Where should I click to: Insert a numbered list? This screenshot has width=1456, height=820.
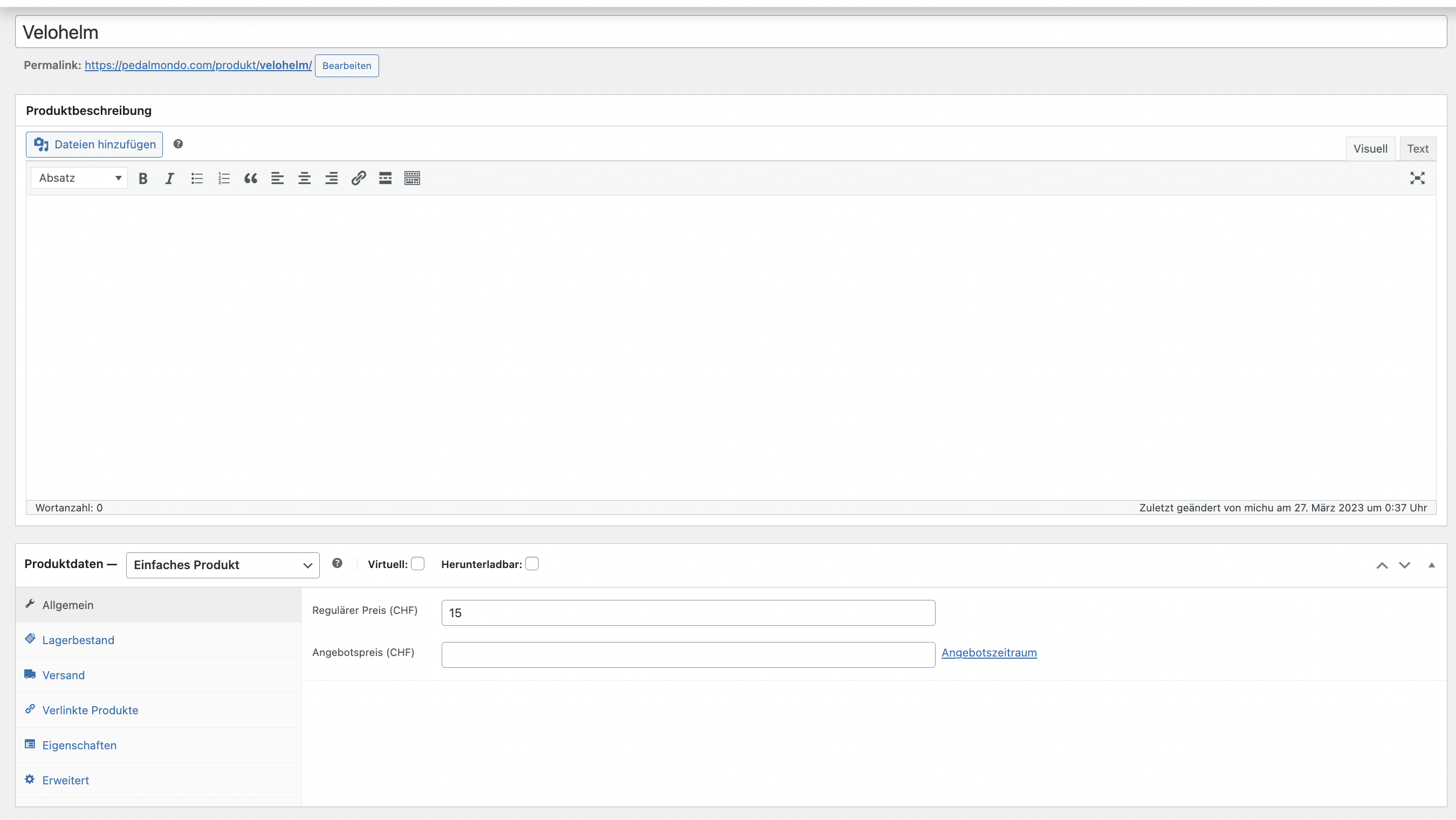224,179
